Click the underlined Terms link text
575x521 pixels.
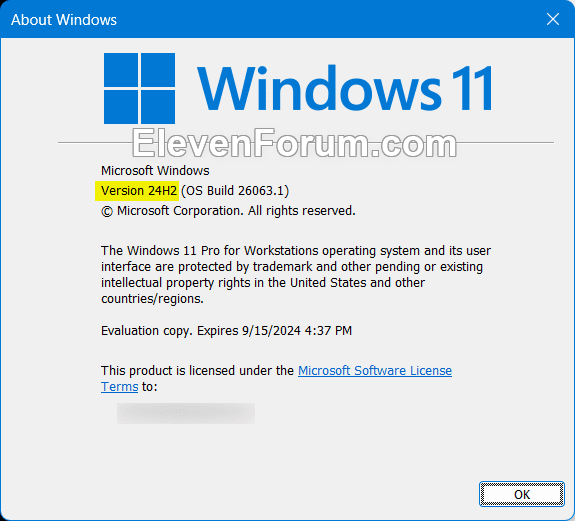120,386
